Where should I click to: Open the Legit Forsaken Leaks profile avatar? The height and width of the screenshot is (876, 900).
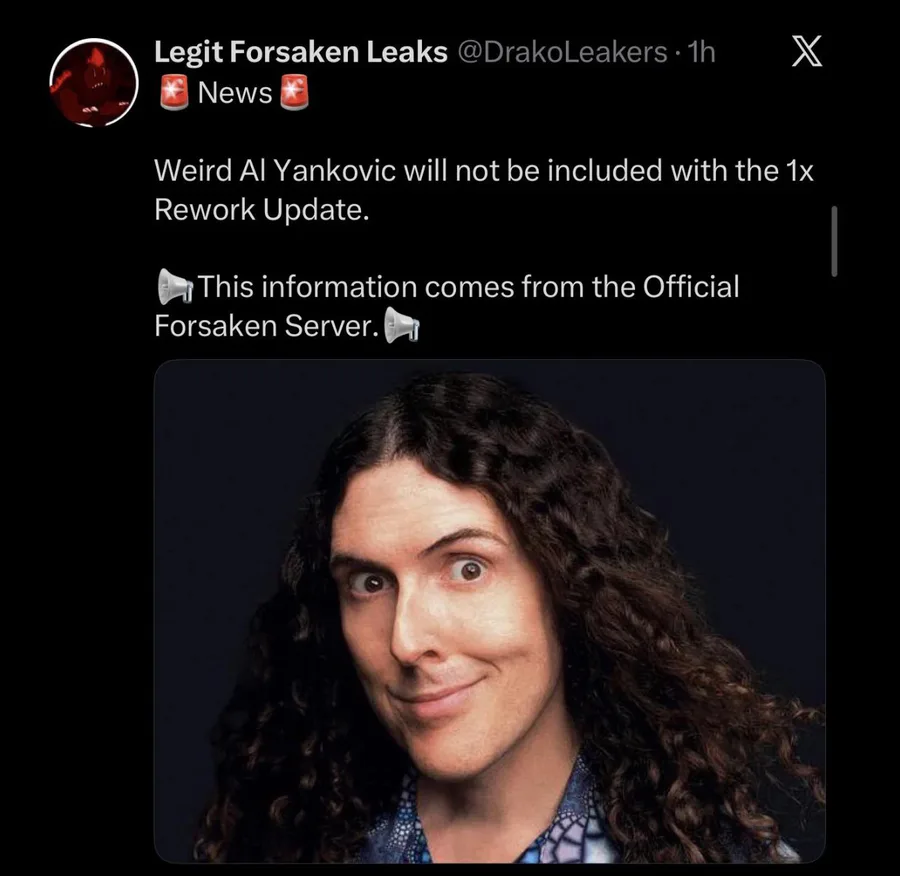[x=94, y=82]
